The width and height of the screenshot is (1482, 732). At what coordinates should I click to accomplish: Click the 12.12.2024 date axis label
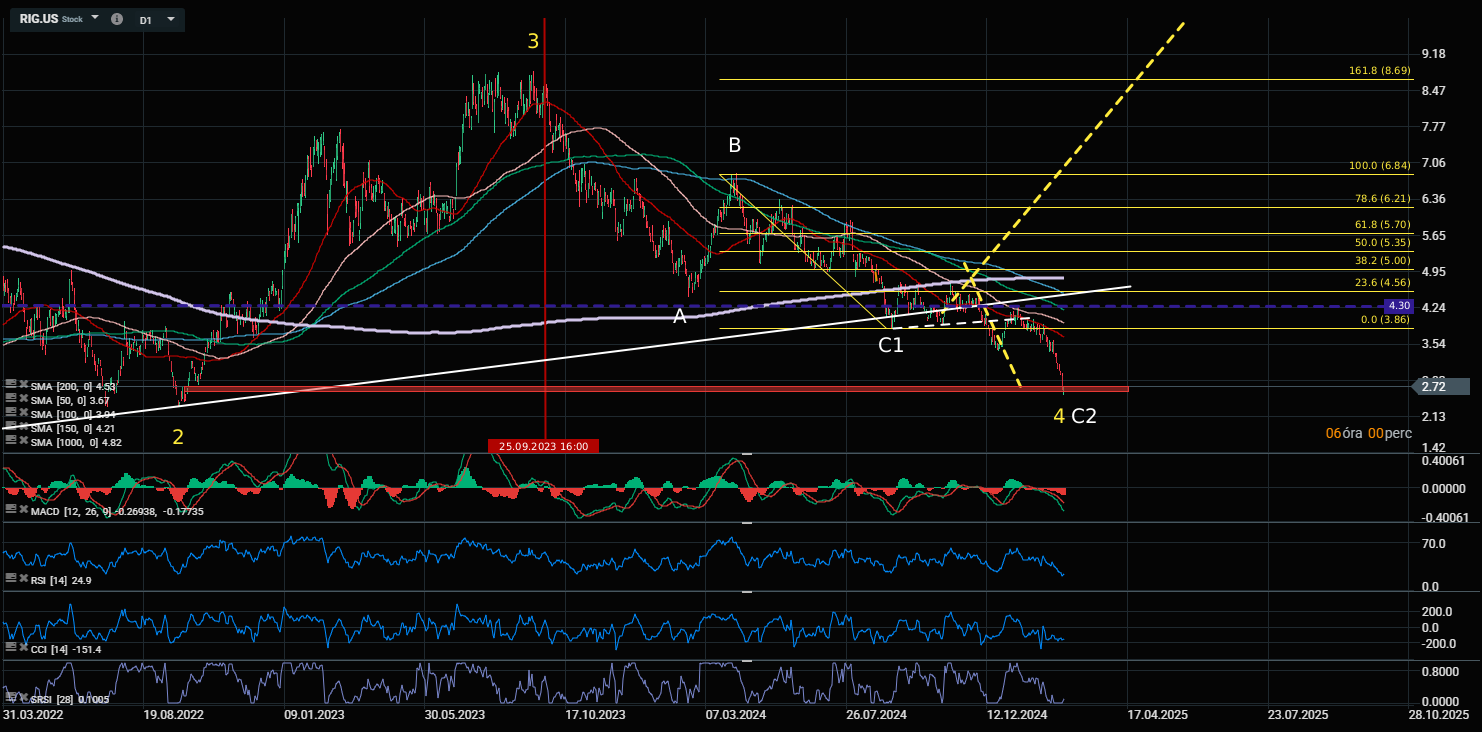(x=1016, y=715)
